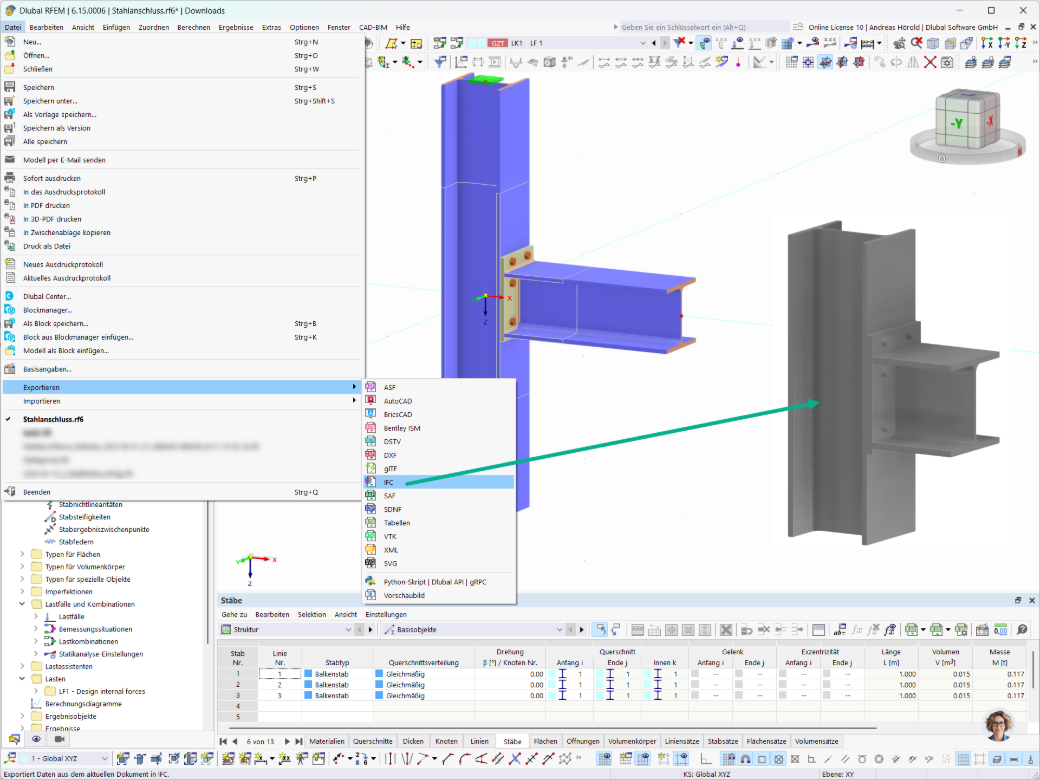Image resolution: width=1040 pixels, height=780 pixels.
Task: Click the user avatar photo
Action: [x=998, y=724]
